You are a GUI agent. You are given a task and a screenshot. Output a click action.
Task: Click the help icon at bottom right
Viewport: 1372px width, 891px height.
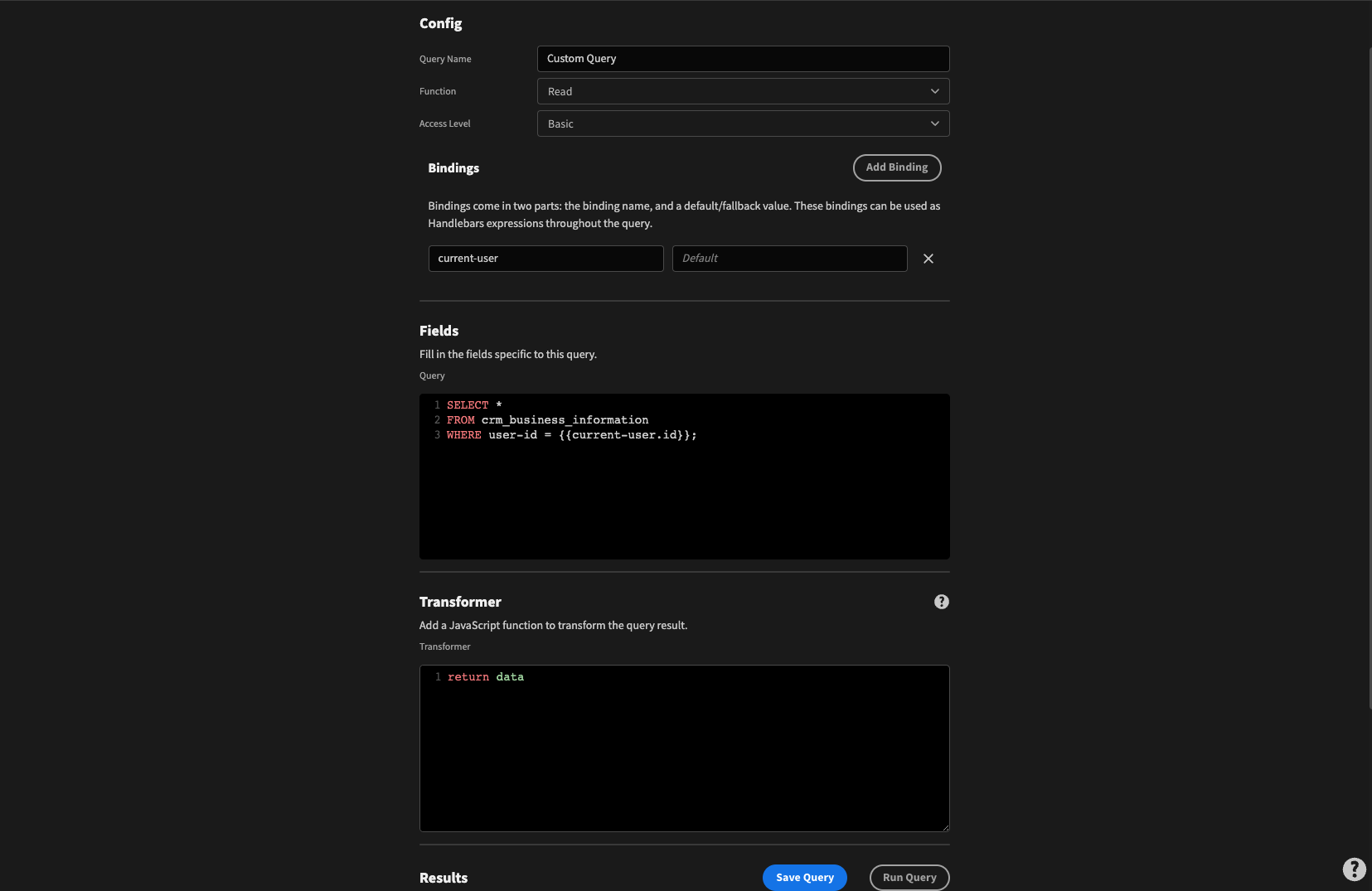(x=1355, y=869)
